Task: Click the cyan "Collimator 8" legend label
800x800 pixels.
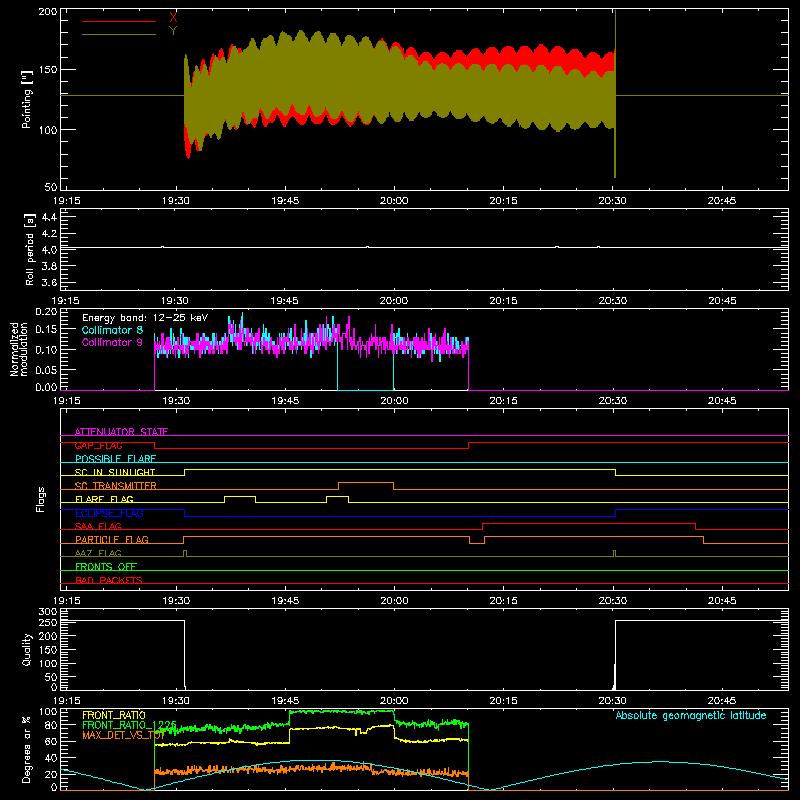Action: click(x=112, y=330)
